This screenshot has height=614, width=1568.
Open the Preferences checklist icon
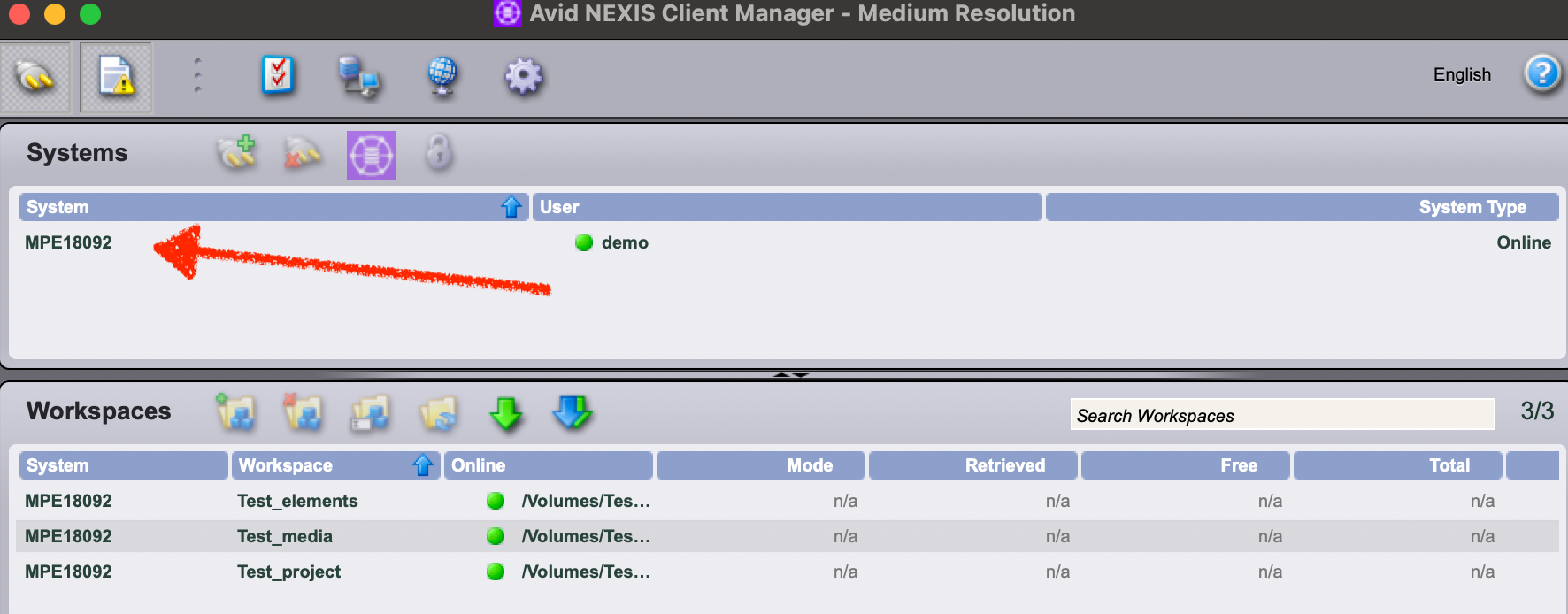(x=278, y=76)
